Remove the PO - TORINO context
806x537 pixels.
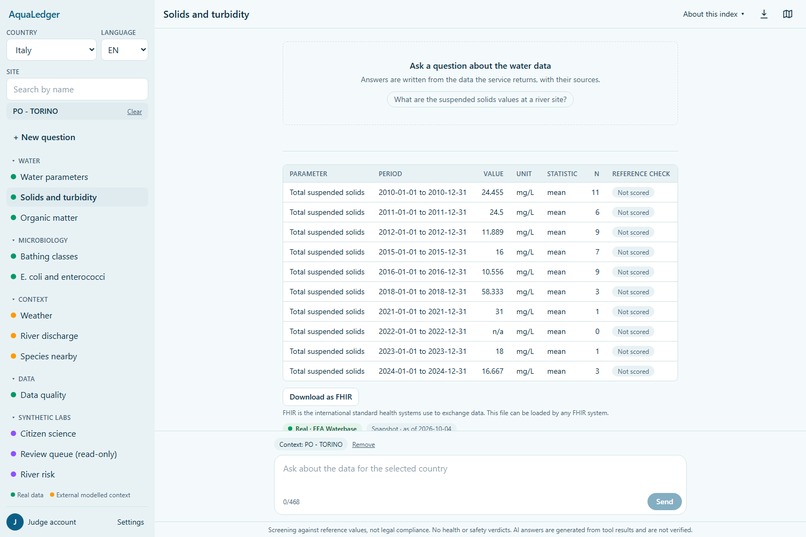pos(363,445)
